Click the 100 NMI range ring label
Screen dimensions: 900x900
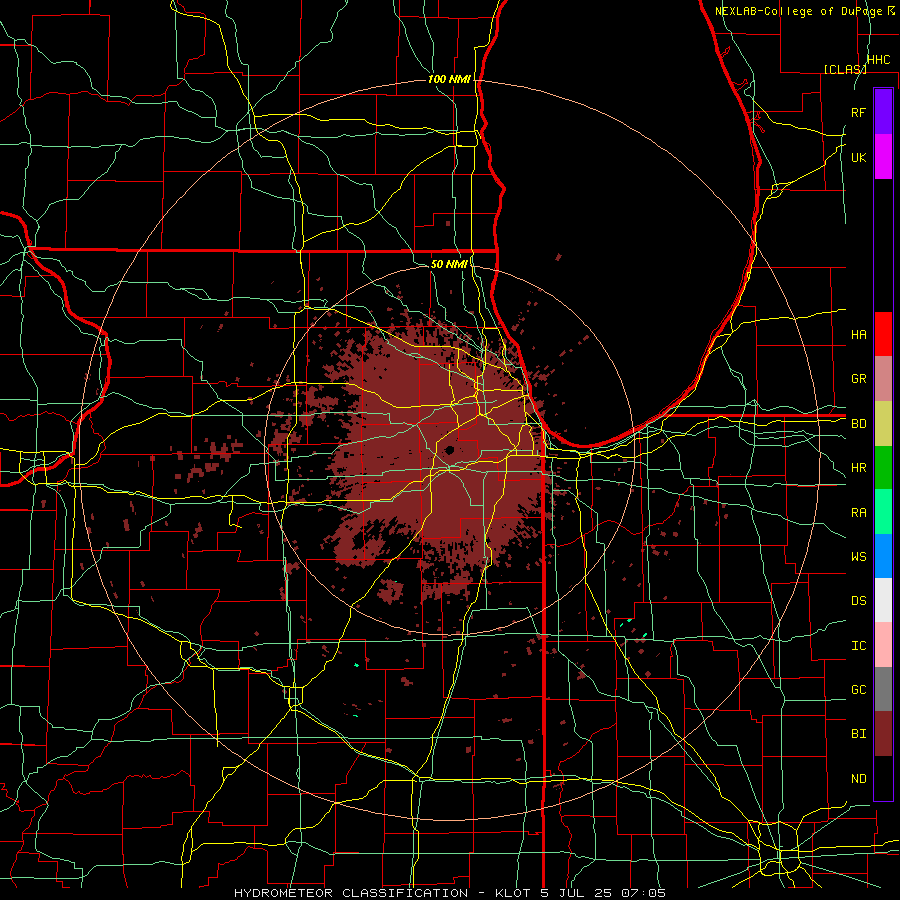click(x=449, y=79)
